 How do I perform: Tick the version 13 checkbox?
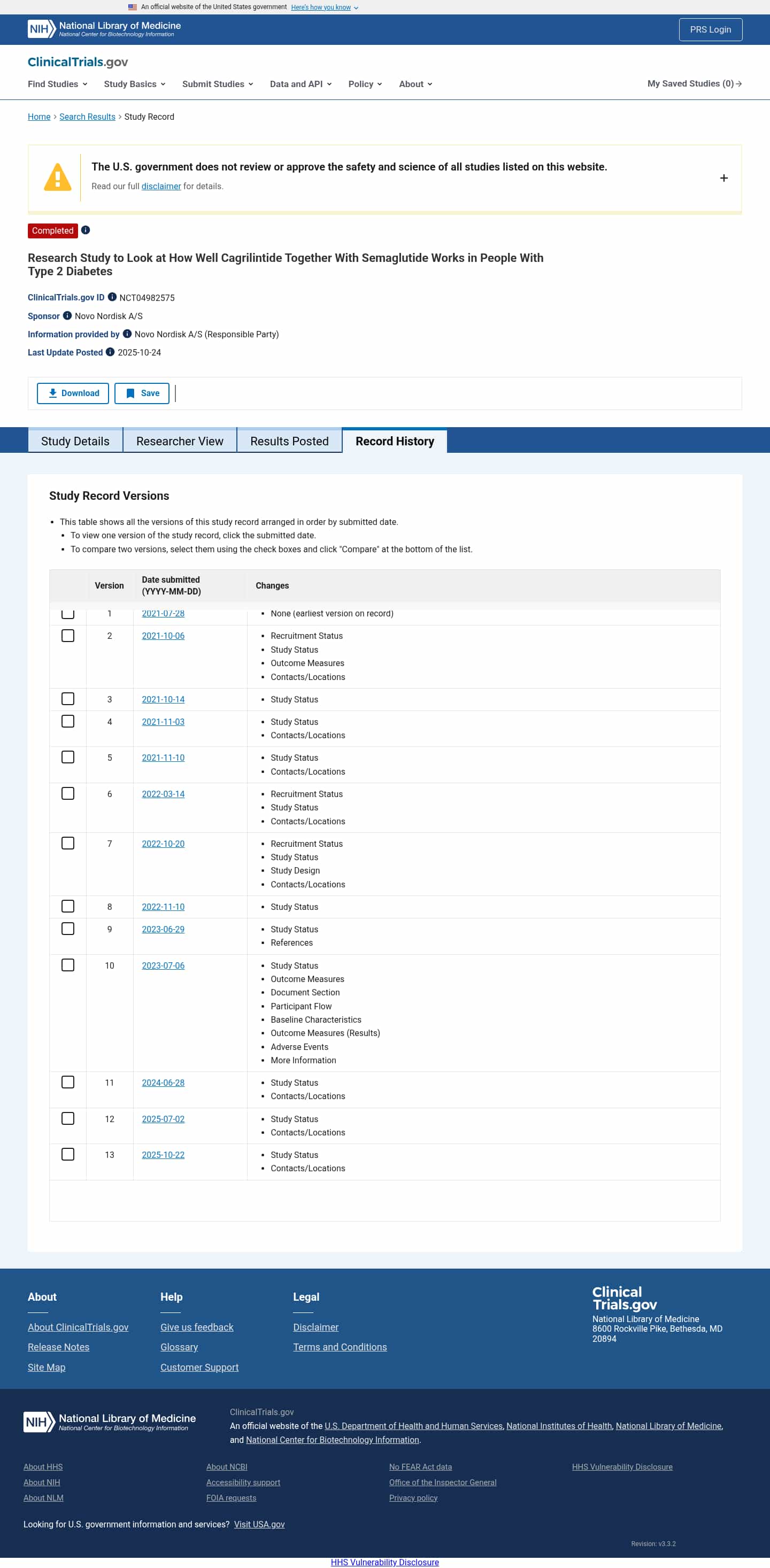pos(68,1154)
